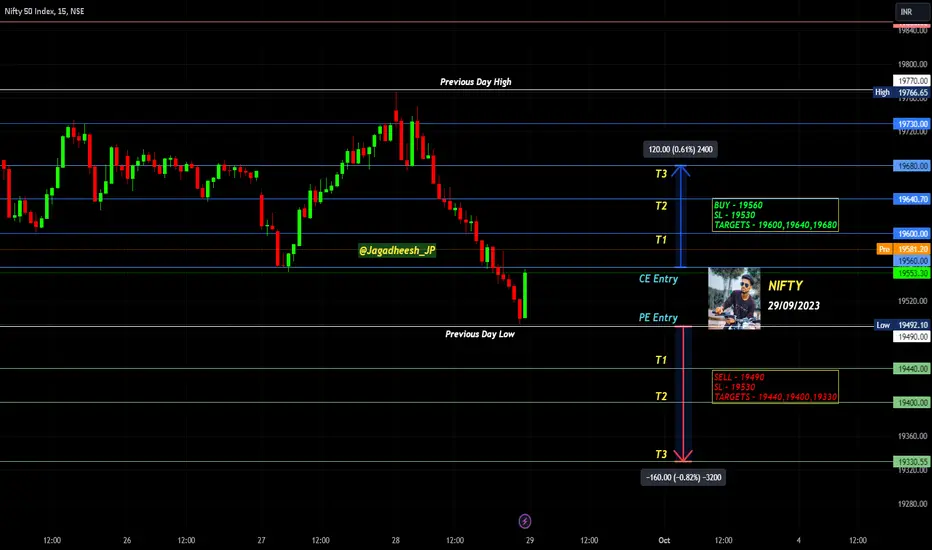Screen dimensions: 932x550
Task: Click the 27 date marker on the time axis
Action: coord(261,540)
